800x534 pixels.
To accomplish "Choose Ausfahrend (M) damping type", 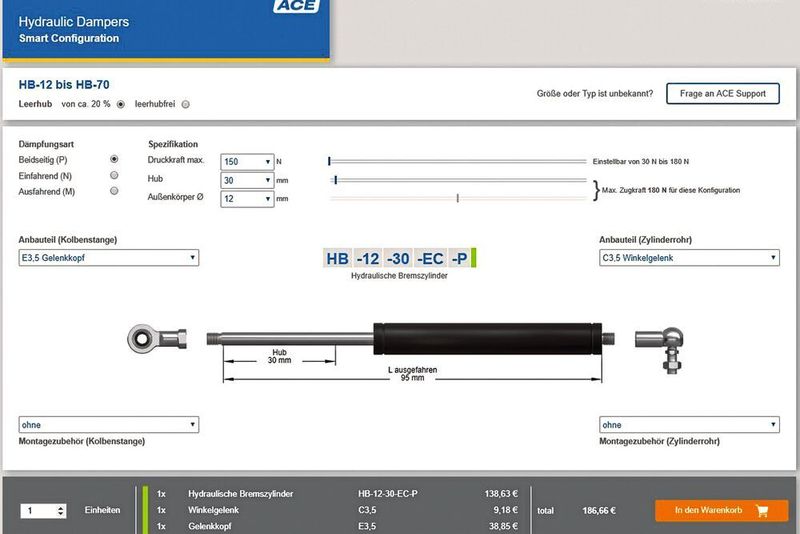I will click(114, 191).
